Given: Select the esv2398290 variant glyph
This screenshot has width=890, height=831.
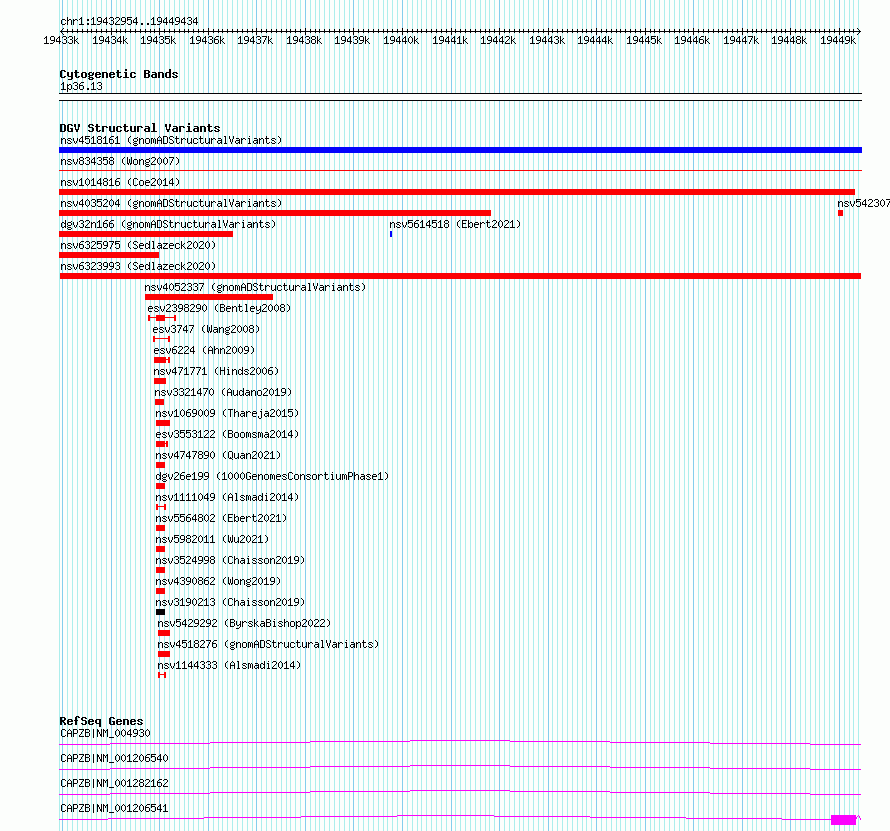Looking at the screenshot, I should (x=162, y=318).
